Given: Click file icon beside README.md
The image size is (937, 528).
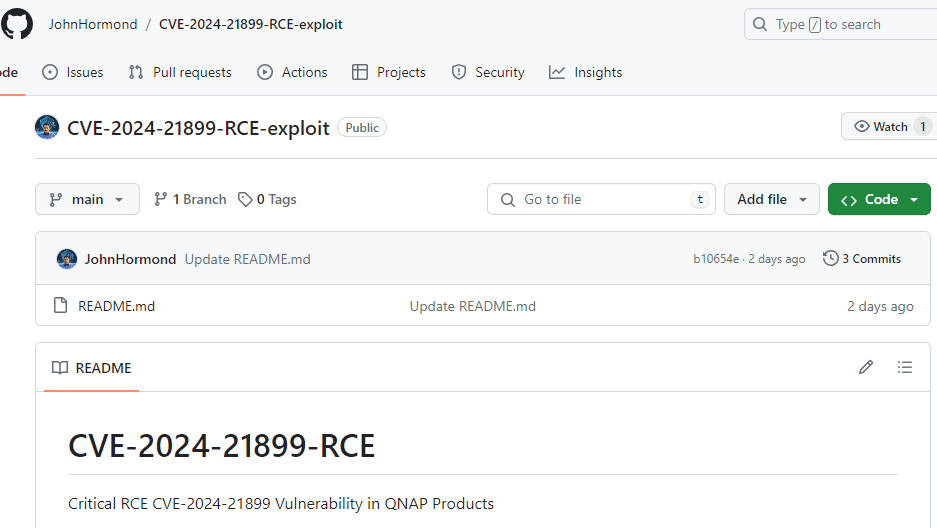Looking at the screenshot, I should click(x=60, y=305).
